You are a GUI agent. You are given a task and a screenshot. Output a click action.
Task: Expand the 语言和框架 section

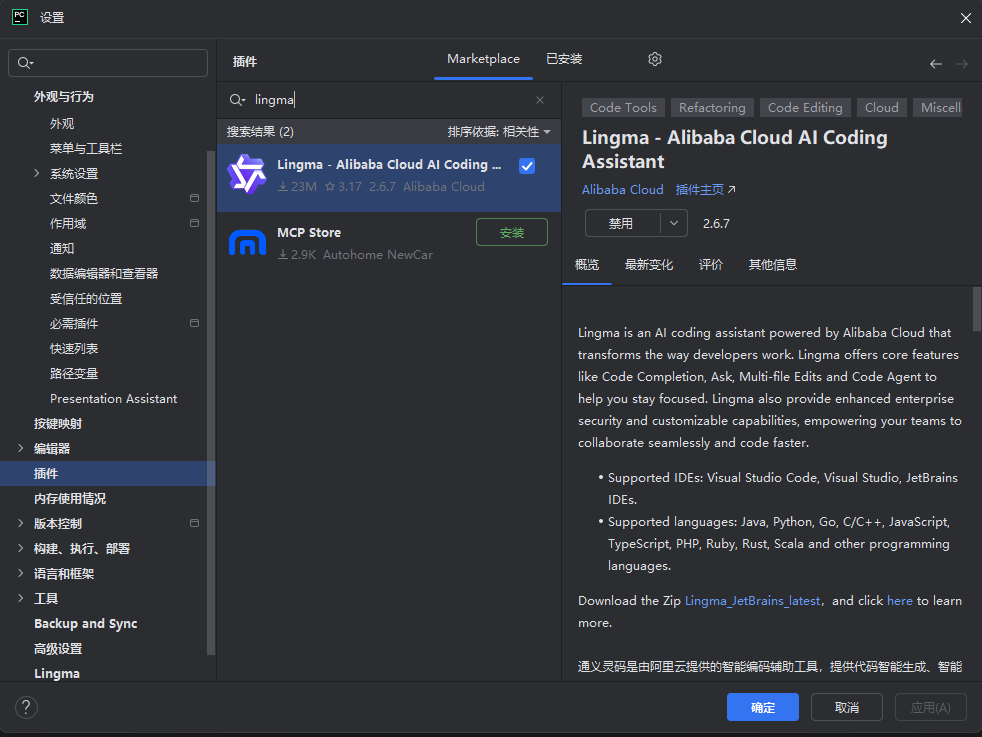tap(21, 573)
